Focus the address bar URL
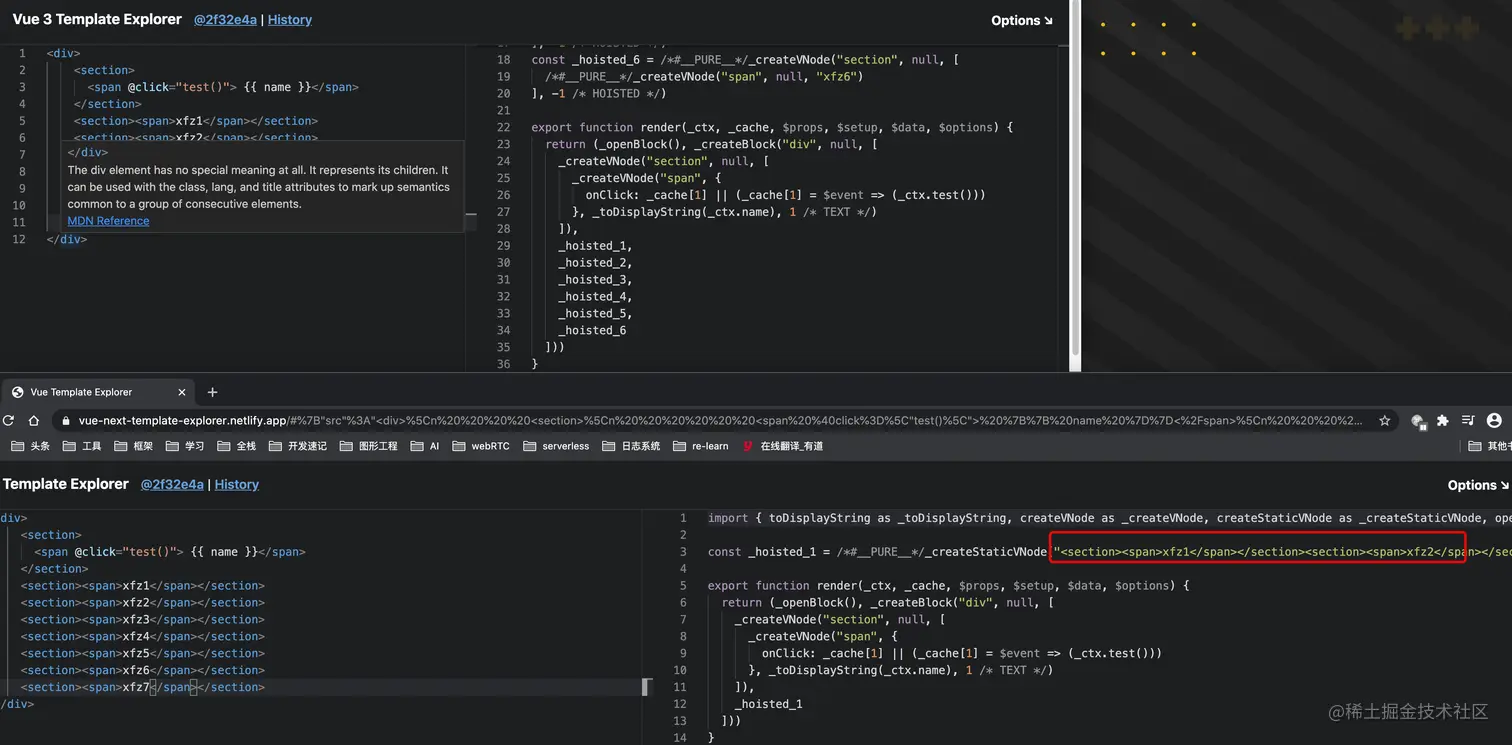 (720, 421)
